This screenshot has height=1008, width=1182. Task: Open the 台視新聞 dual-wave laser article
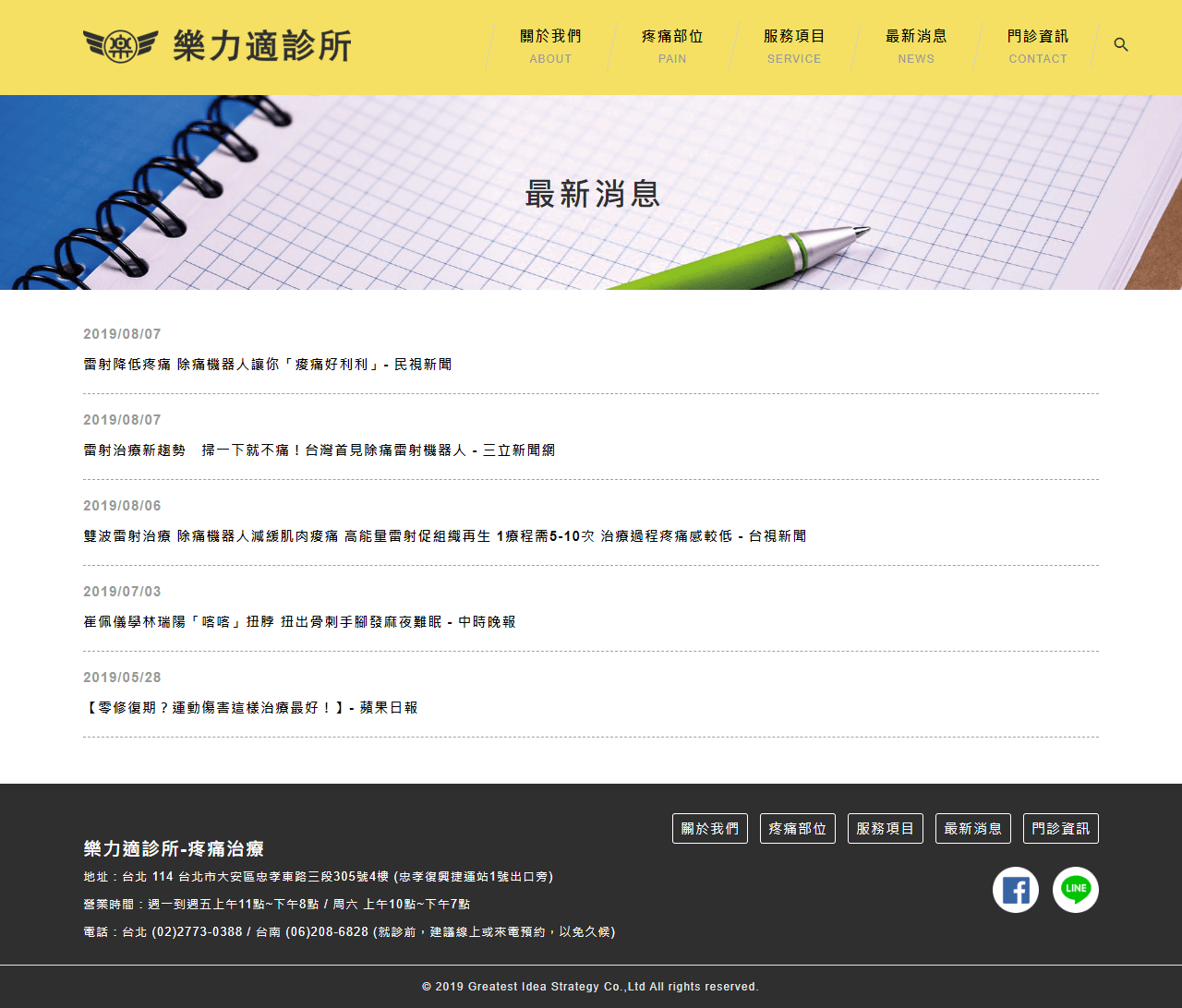445,536
